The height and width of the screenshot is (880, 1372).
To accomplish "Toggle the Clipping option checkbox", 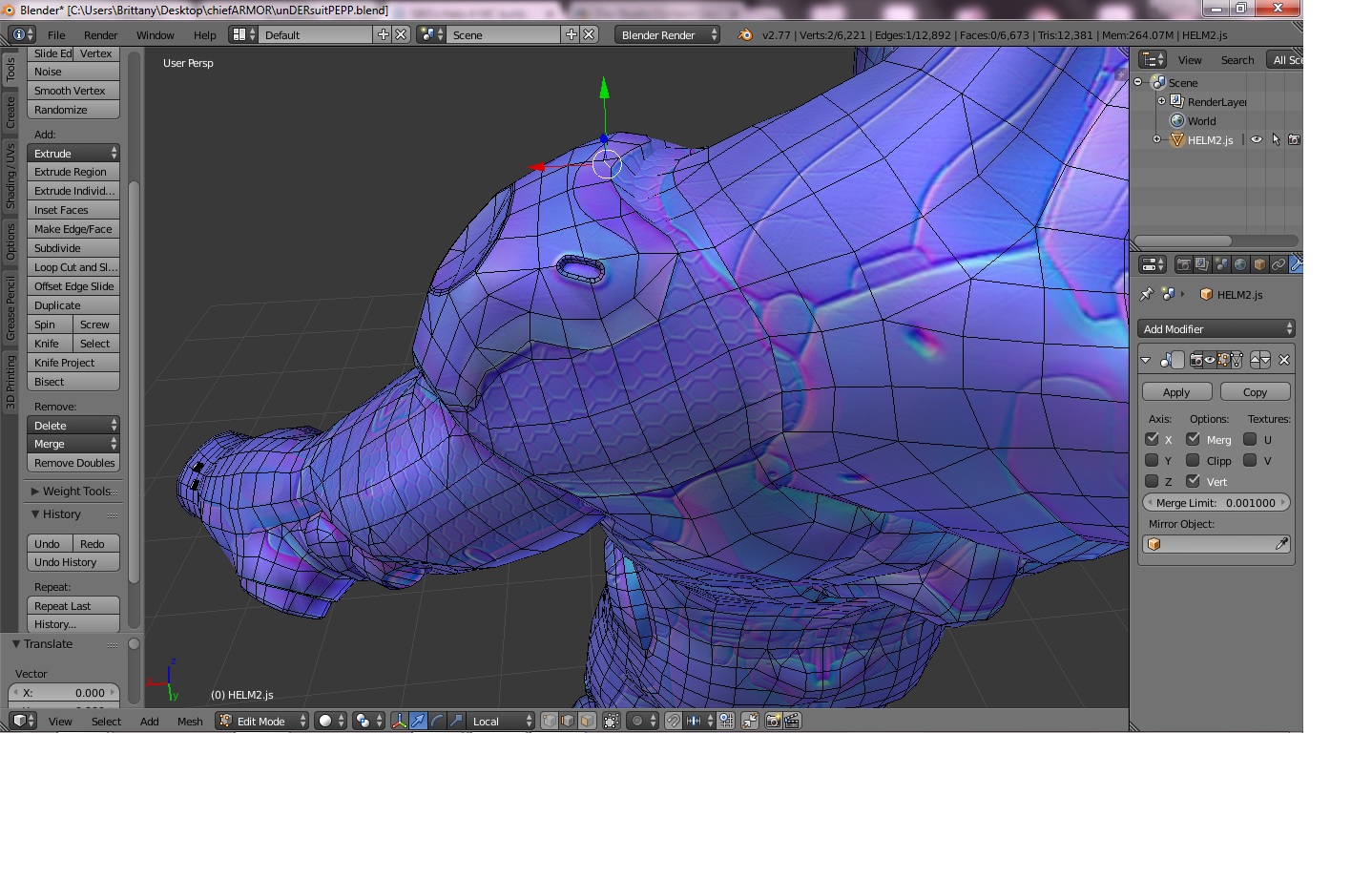I will (x=1193, y=460).
